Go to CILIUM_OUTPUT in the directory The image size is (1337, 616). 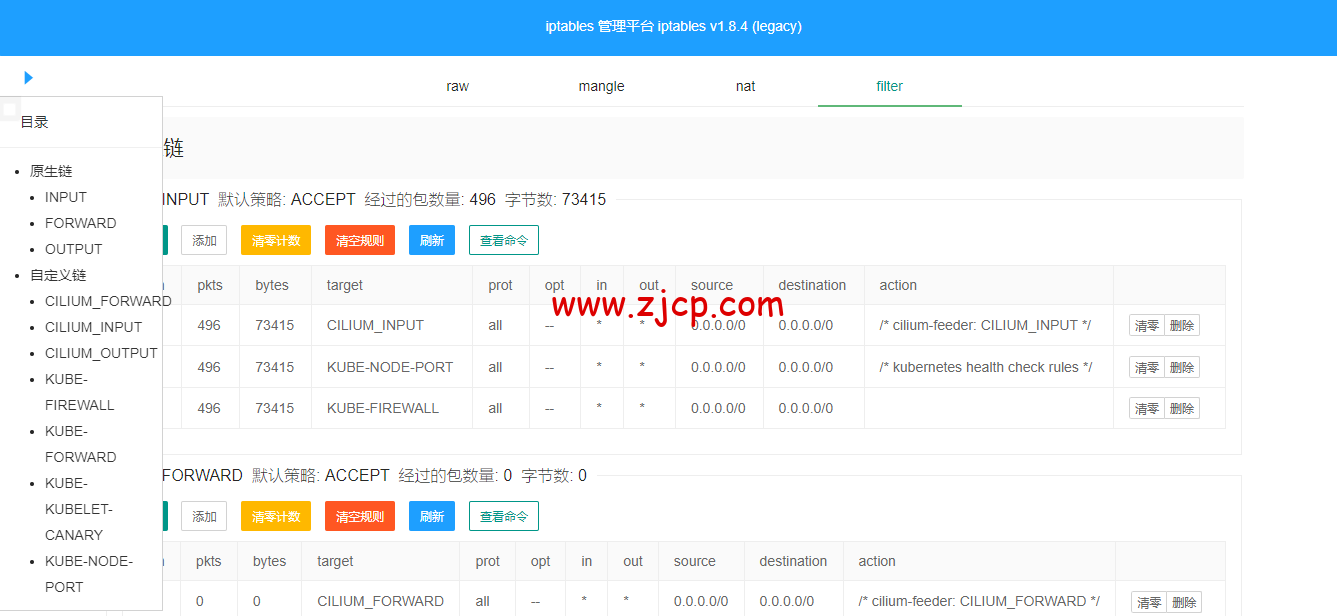tap(101, 353)
